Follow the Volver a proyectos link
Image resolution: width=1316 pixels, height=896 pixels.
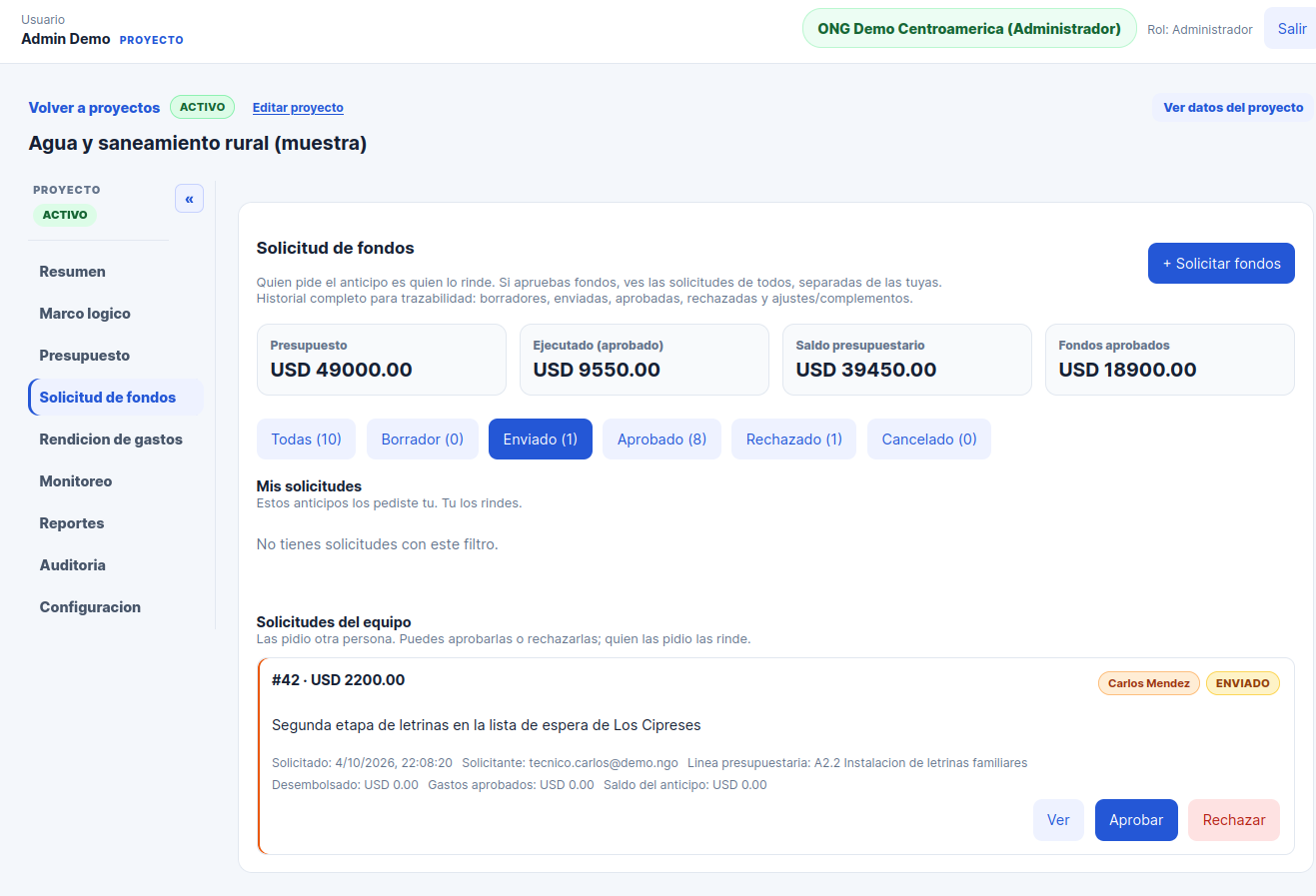94,108
